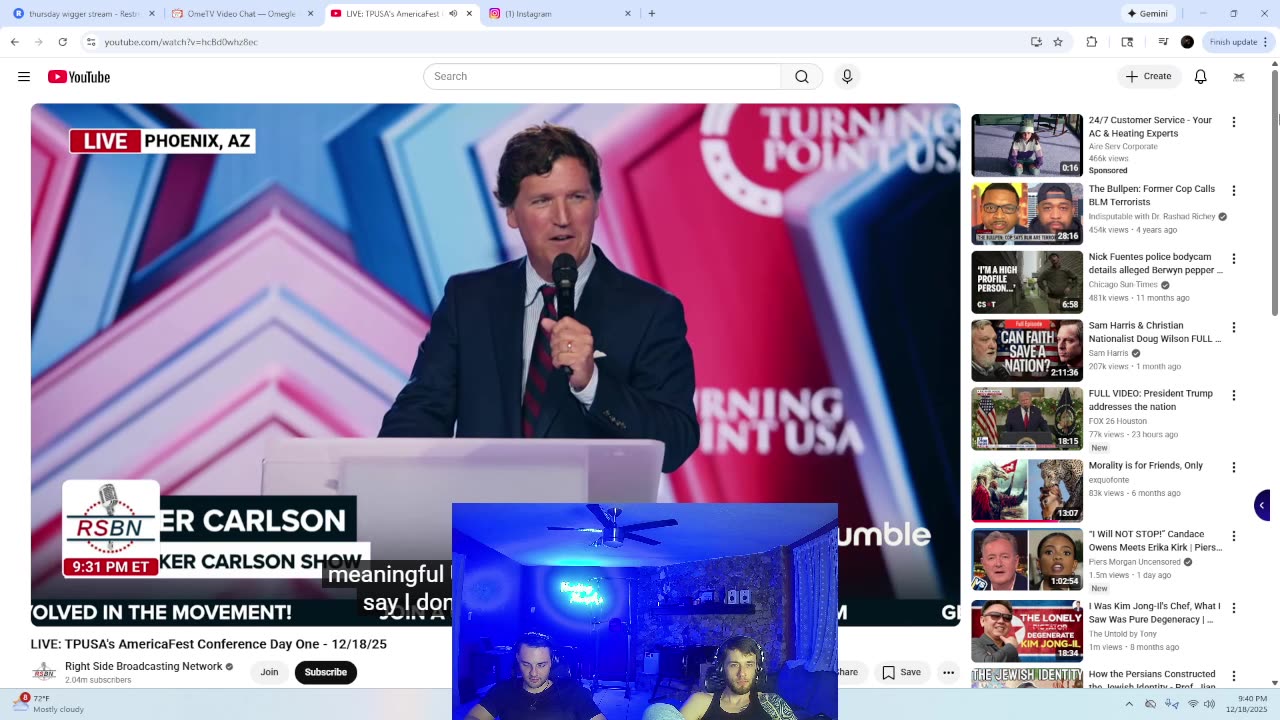Open Gemini in Chrome
This screenshot has height=720, width=1280.
tap(1147, 14)
